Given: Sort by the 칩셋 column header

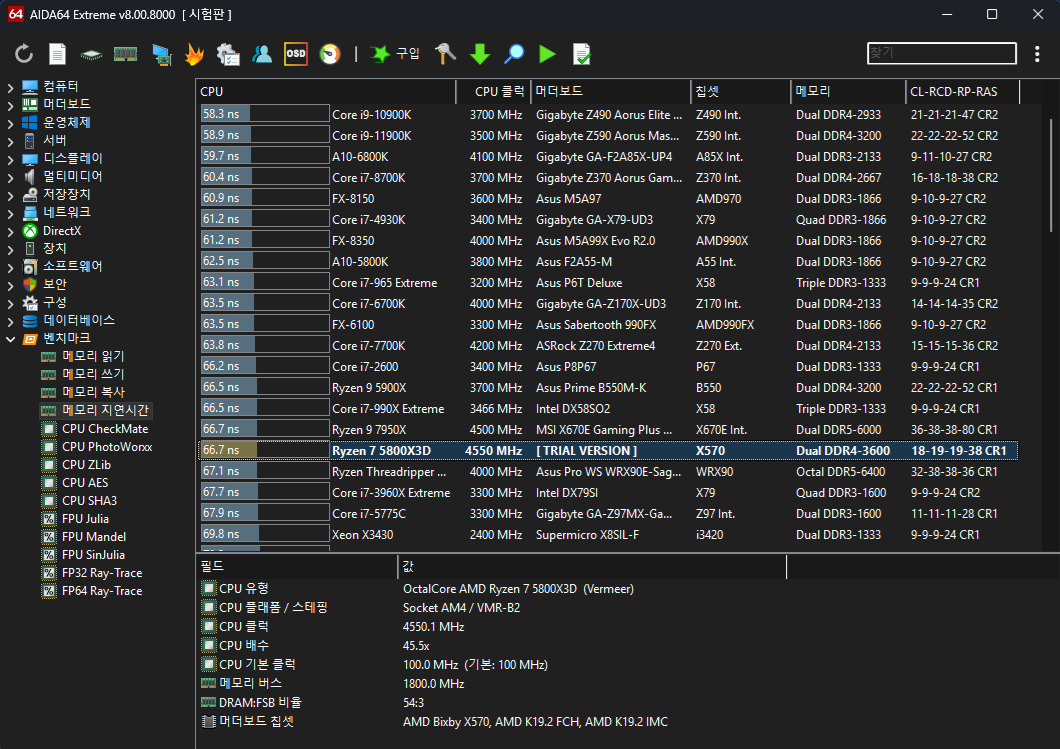Looking at the screenshot, I should [x=741, y=91].
